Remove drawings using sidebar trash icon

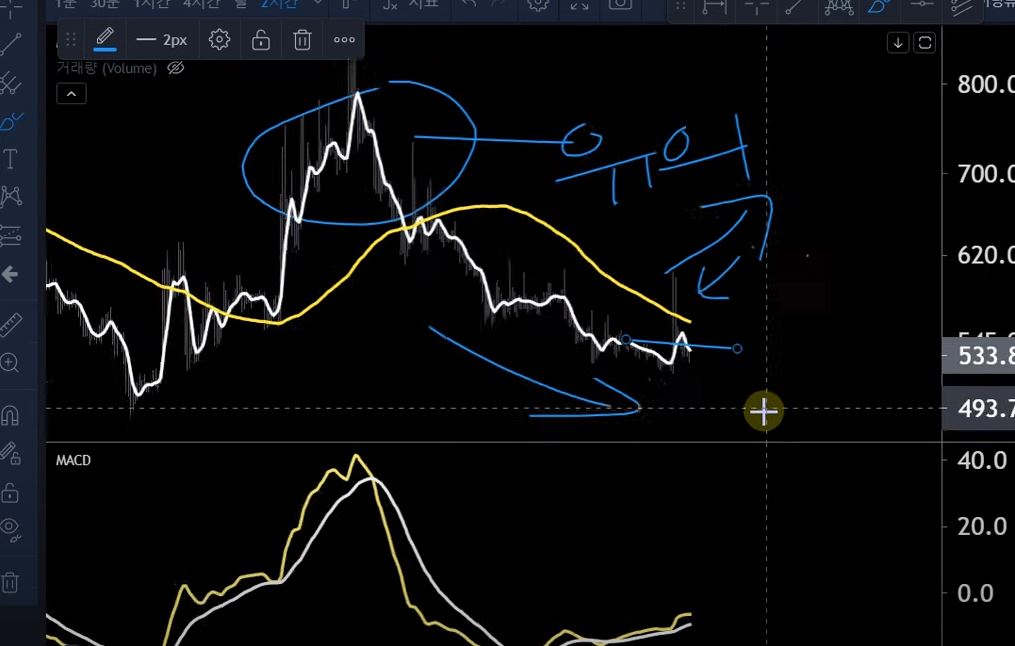coord(10,582)
